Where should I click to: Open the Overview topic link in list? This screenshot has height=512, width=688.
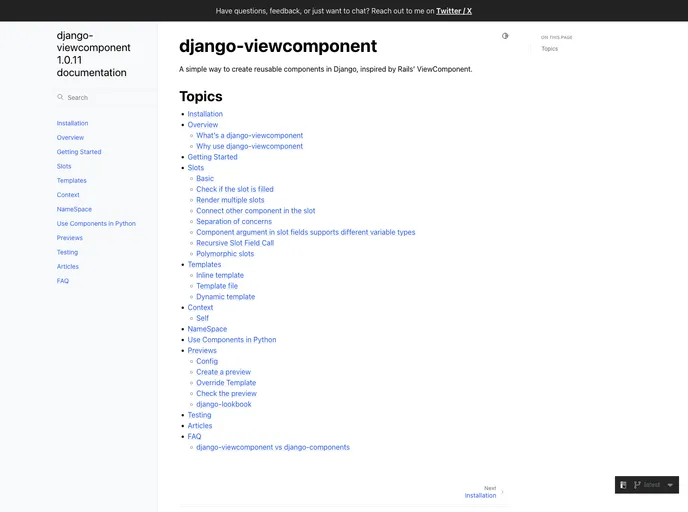(203, 125)
